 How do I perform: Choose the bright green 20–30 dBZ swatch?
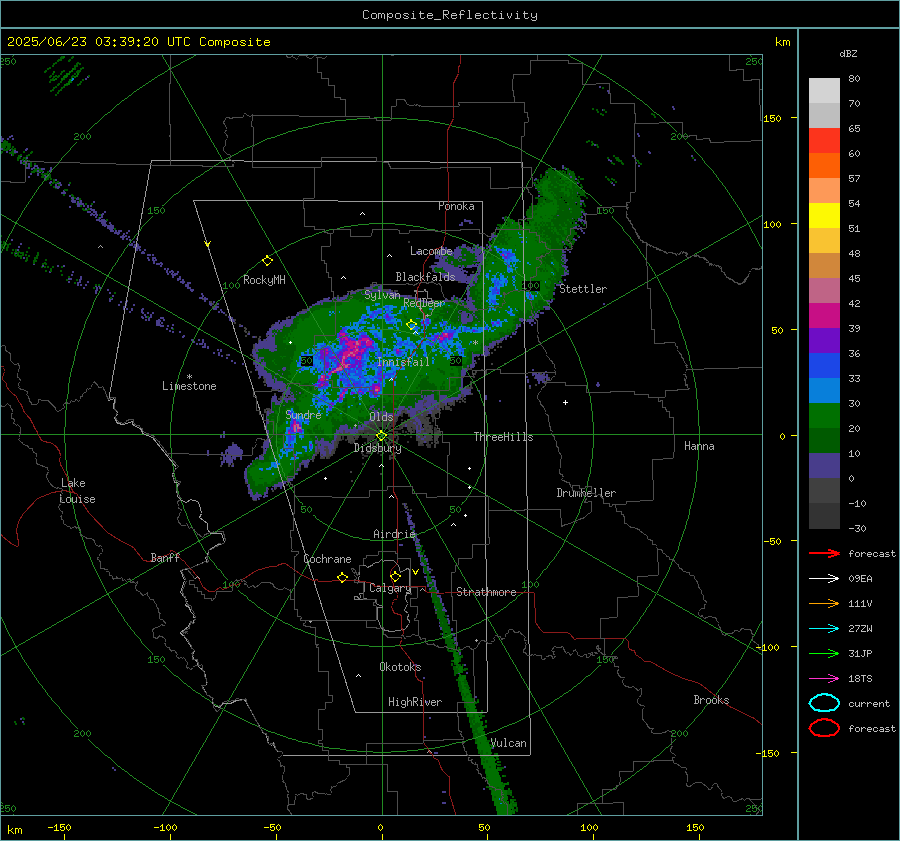pos(824,416)
